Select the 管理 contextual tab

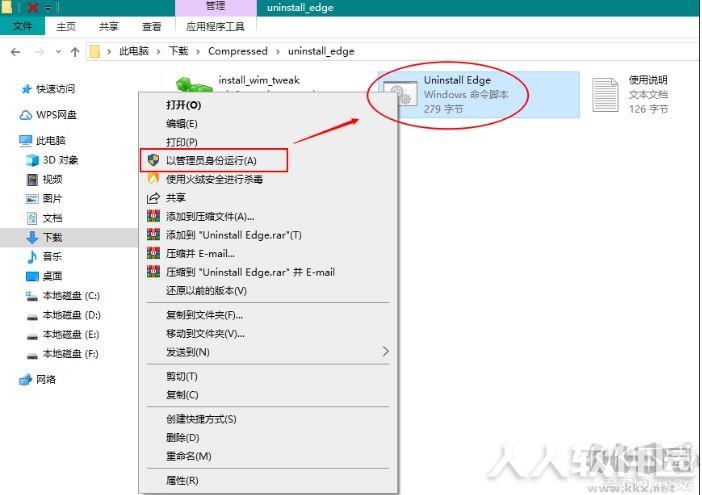[x=215, y=6]
